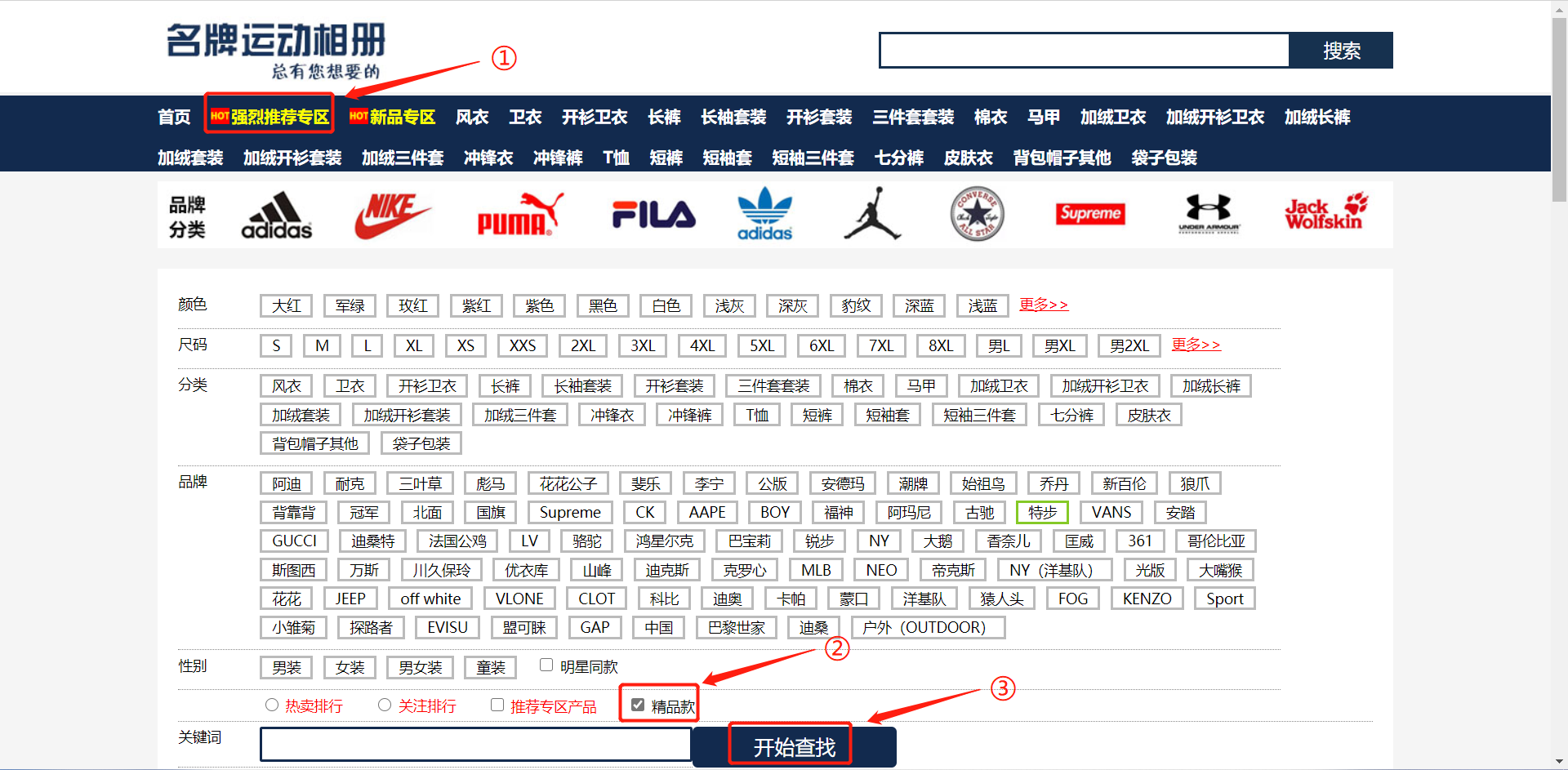
Task: Uncheck the 精品款 checkbox
Action: [x=638, y=705]
